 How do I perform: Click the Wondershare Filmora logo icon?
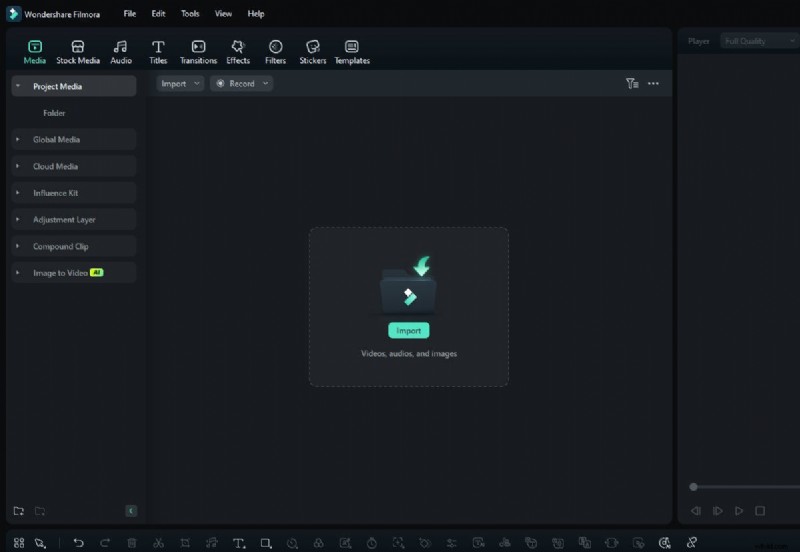pos(13,14)
